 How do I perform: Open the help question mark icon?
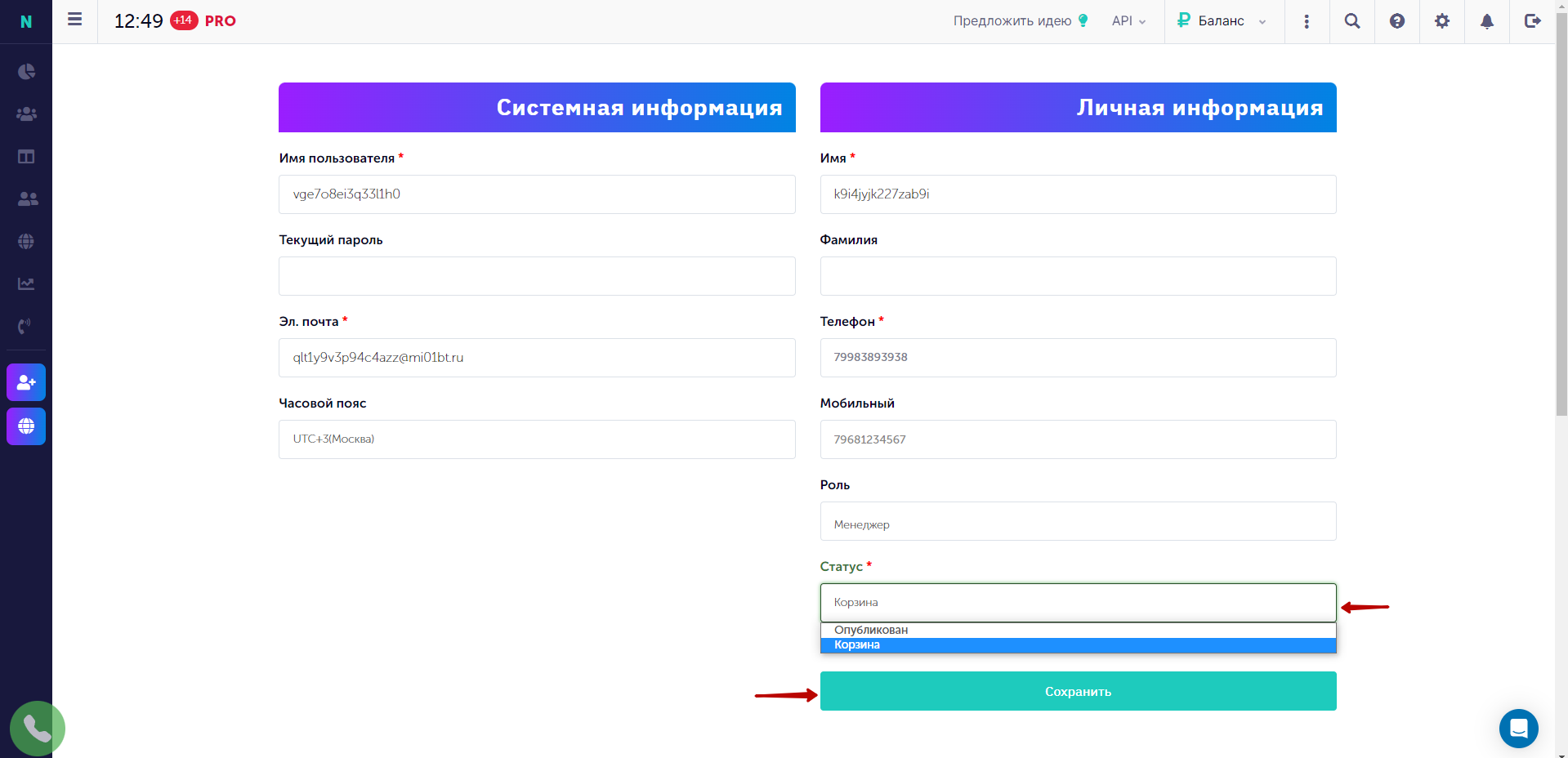point(1397,21)
